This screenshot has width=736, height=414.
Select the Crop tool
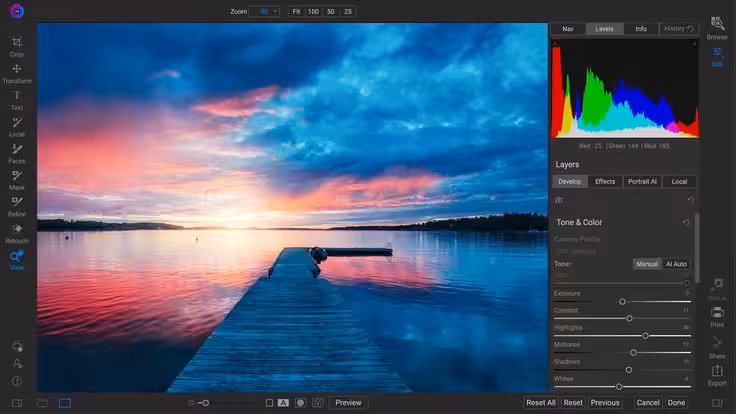[x=17, y=45]
